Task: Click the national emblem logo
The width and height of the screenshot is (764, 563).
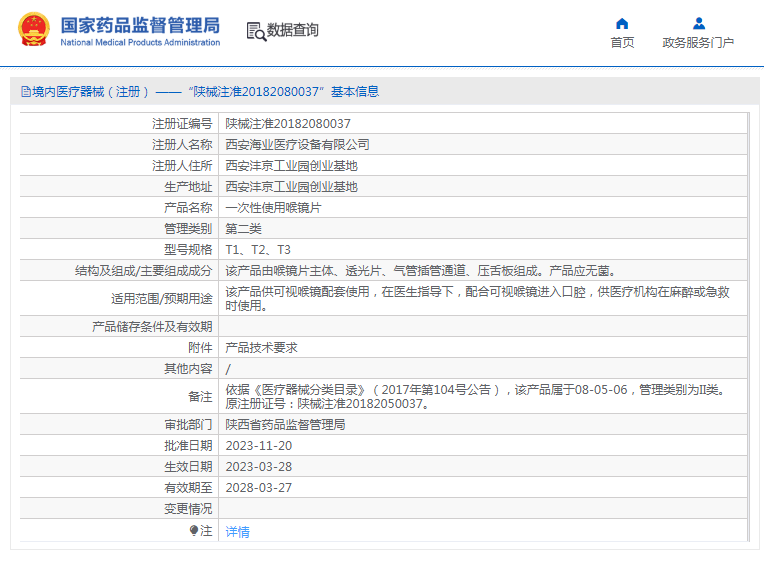Action: (34, 30)
